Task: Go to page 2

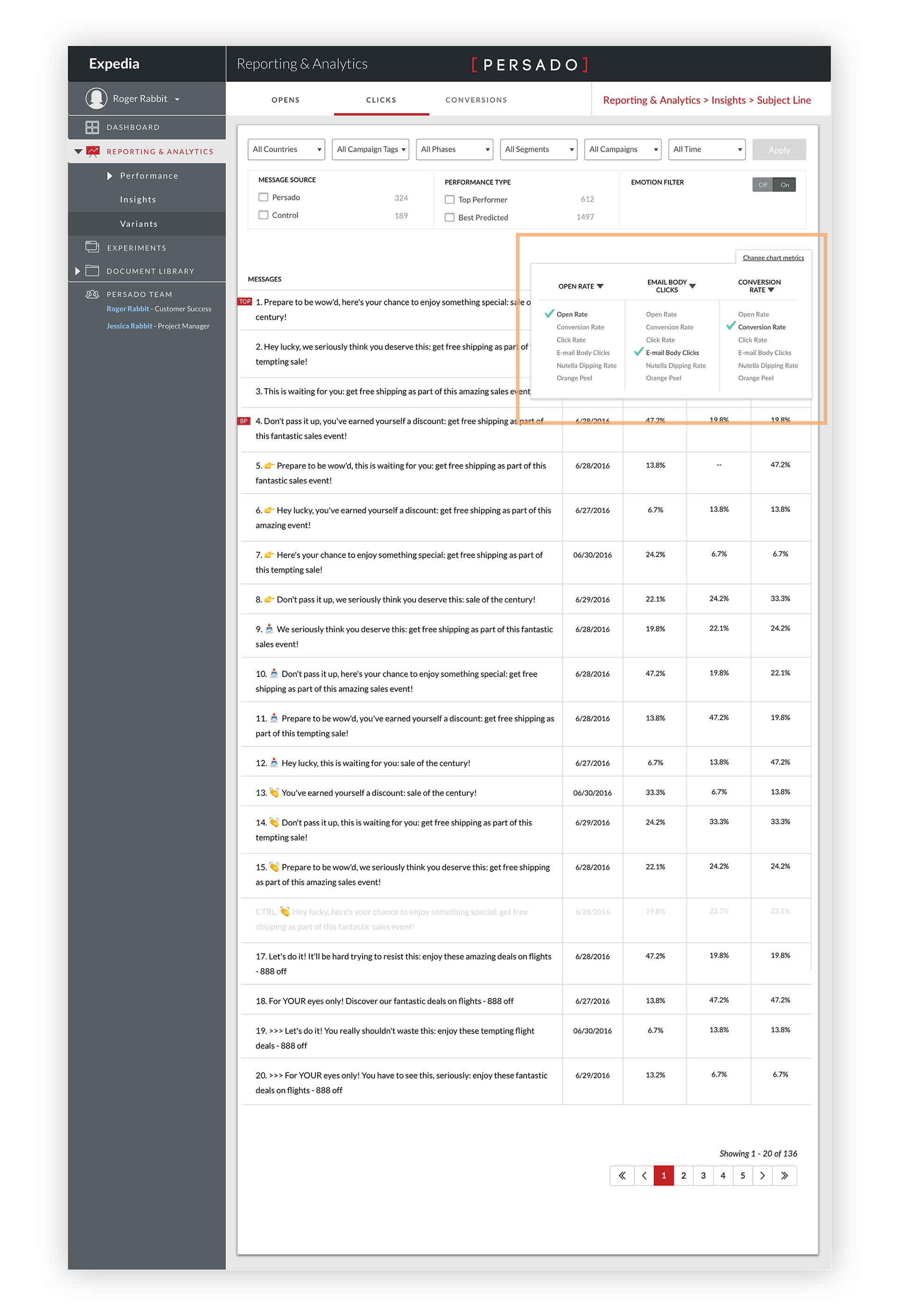Action: pyautogui.click(x=683, y=1175)
